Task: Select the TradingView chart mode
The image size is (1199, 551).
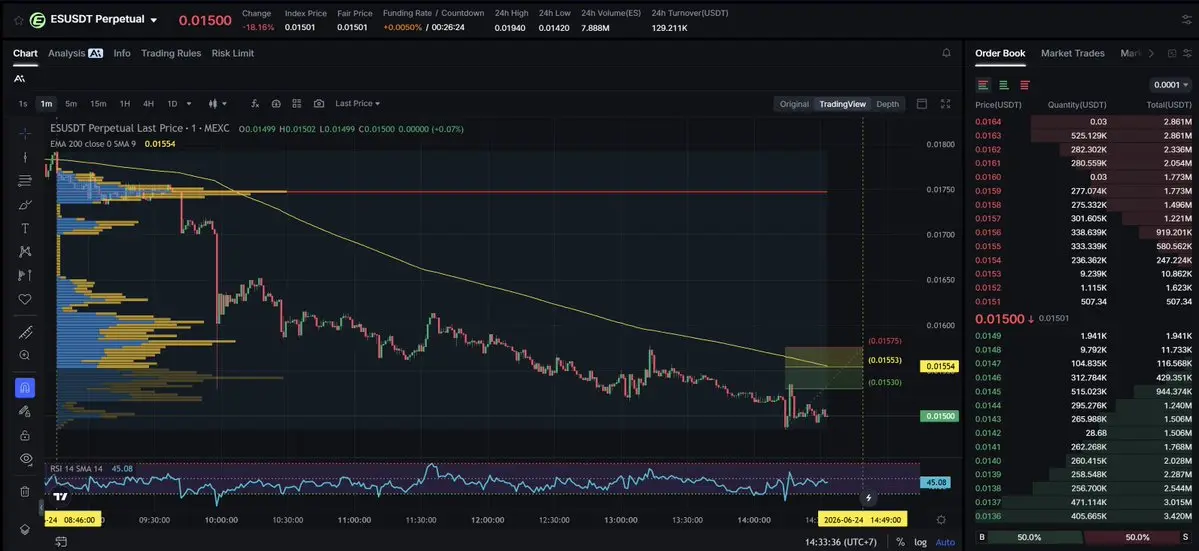Action: [843, 104]
